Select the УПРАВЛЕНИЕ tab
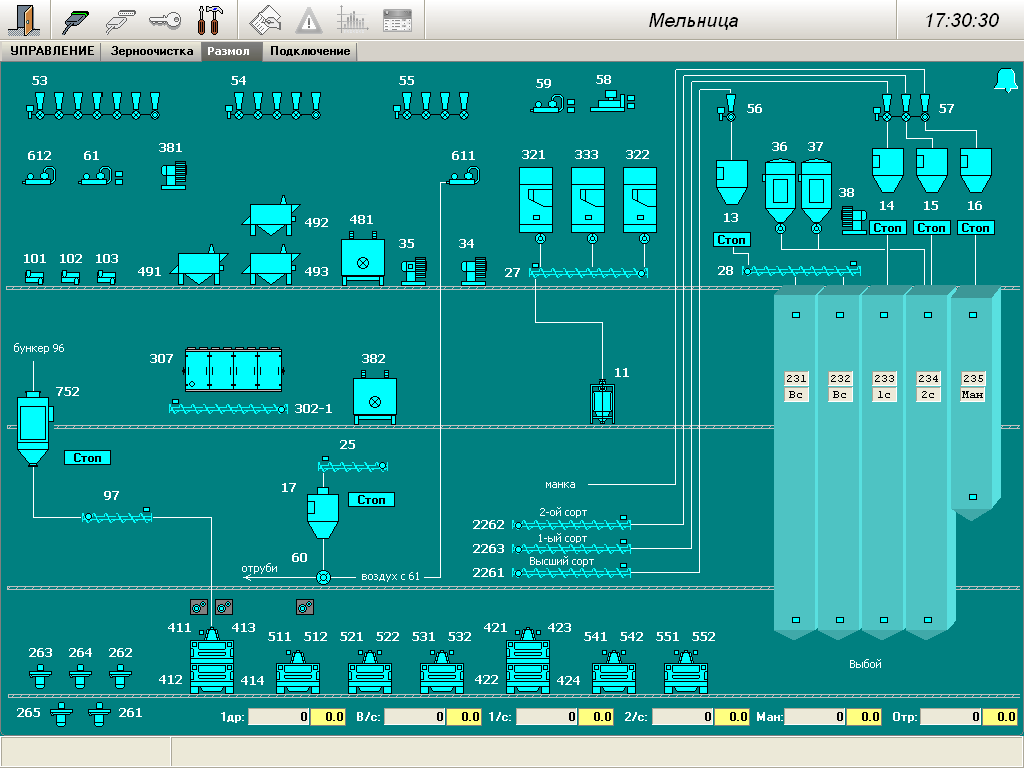Image resolution: width=1024 pixels, height=768 pixels. pyautogui.click(x=52, y=51)
